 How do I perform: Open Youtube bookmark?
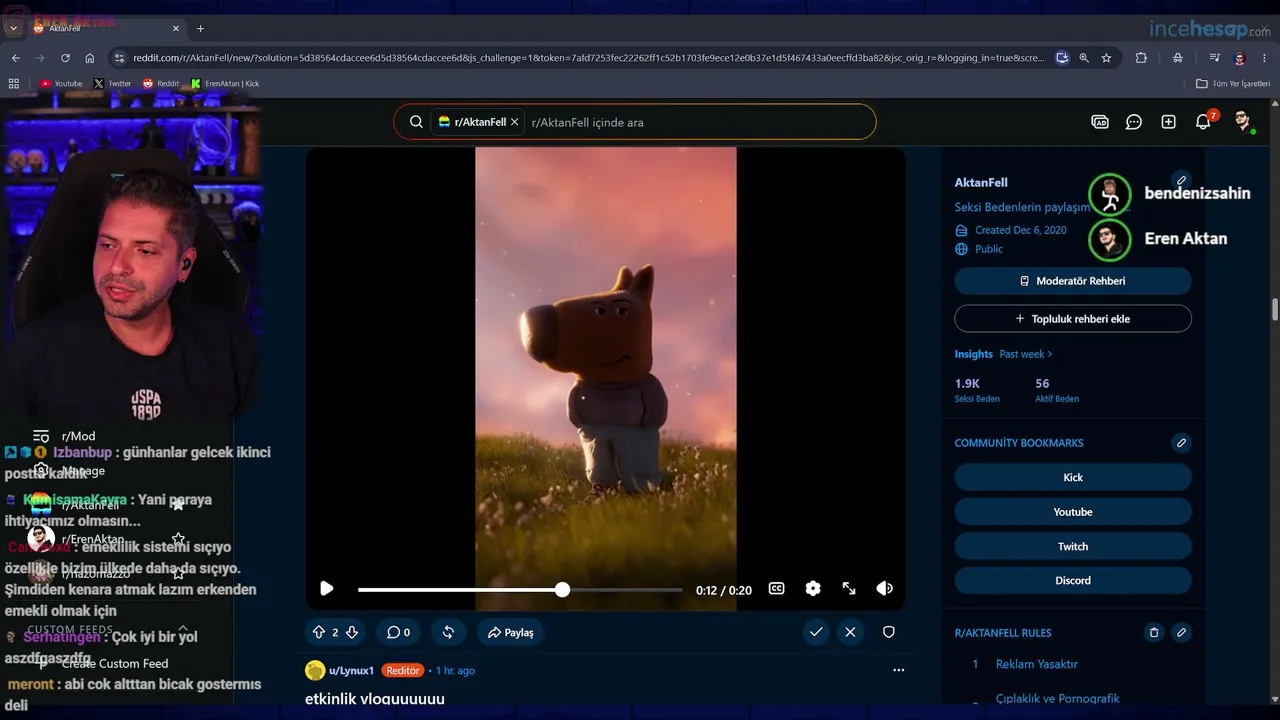[x=61, y=84]
